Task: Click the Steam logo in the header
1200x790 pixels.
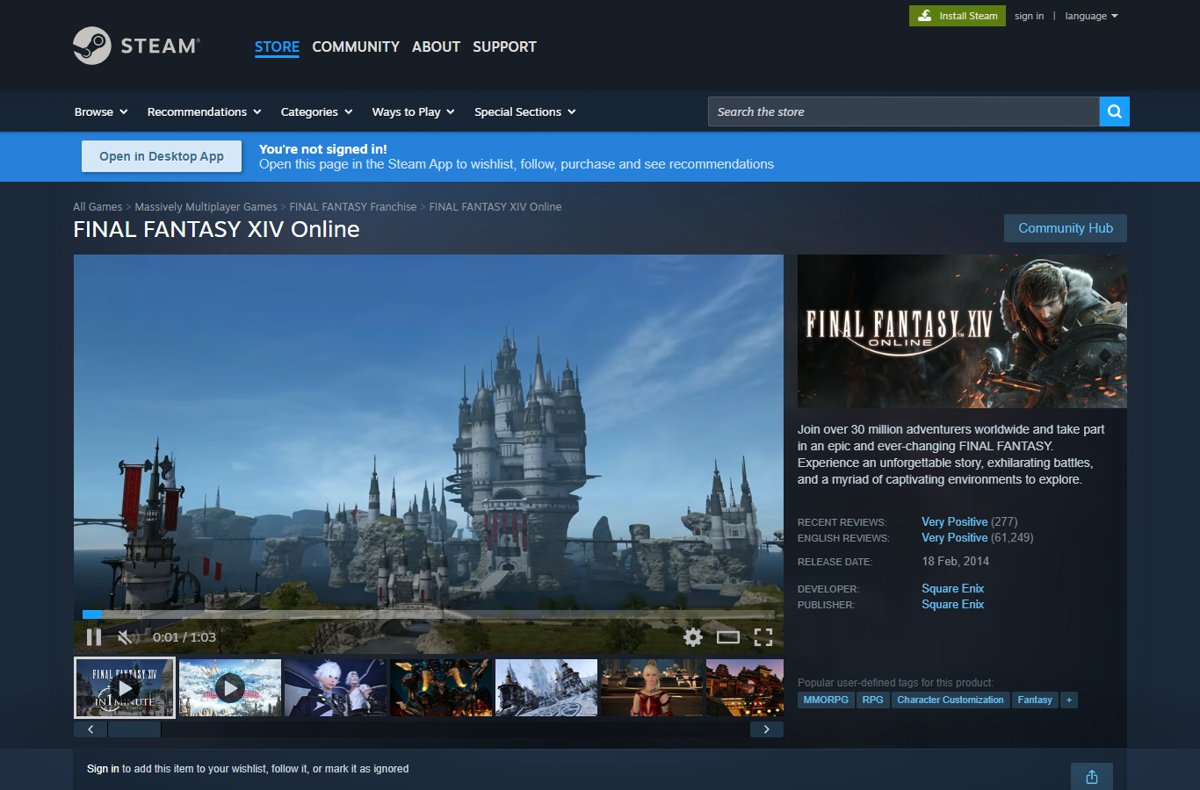Action: point(136,46)
